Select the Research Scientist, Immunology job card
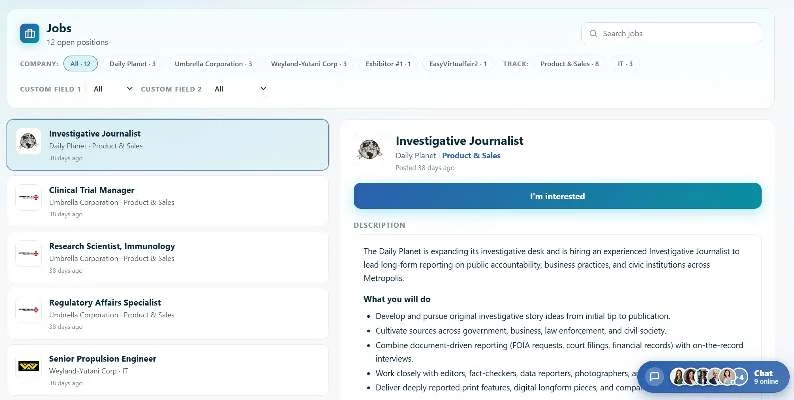 point(168,257)
